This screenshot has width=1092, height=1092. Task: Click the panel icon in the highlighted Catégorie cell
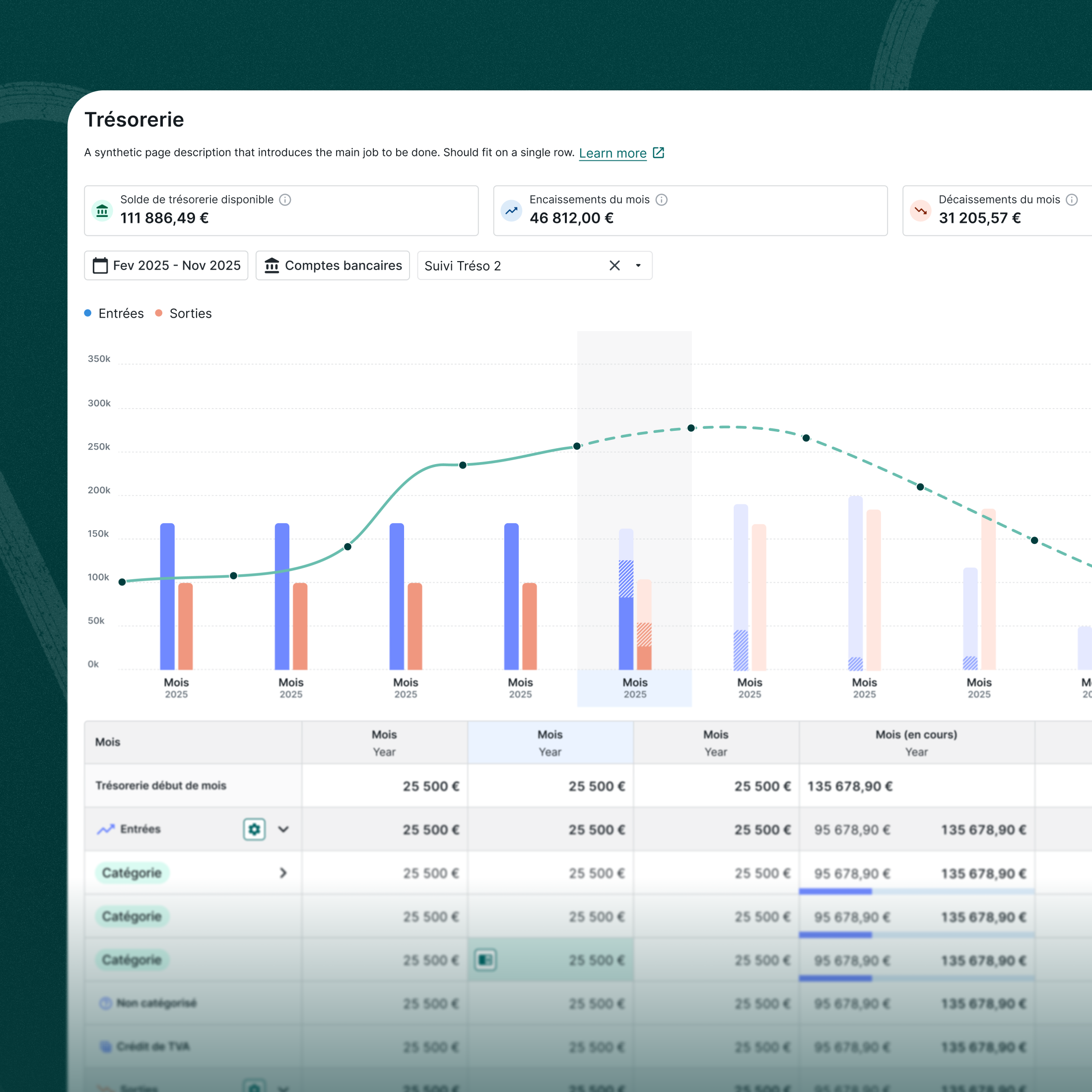tap(485, 960)
